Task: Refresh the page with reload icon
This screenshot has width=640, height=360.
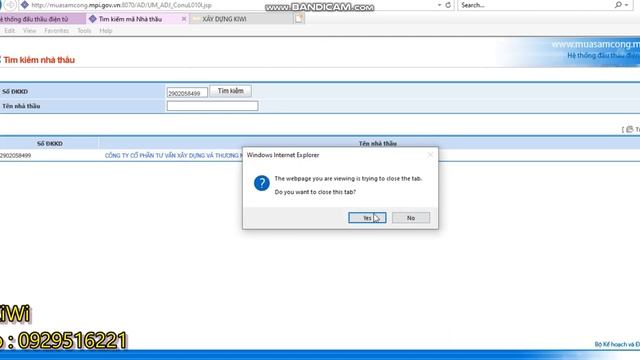Action: pos(448,5)
